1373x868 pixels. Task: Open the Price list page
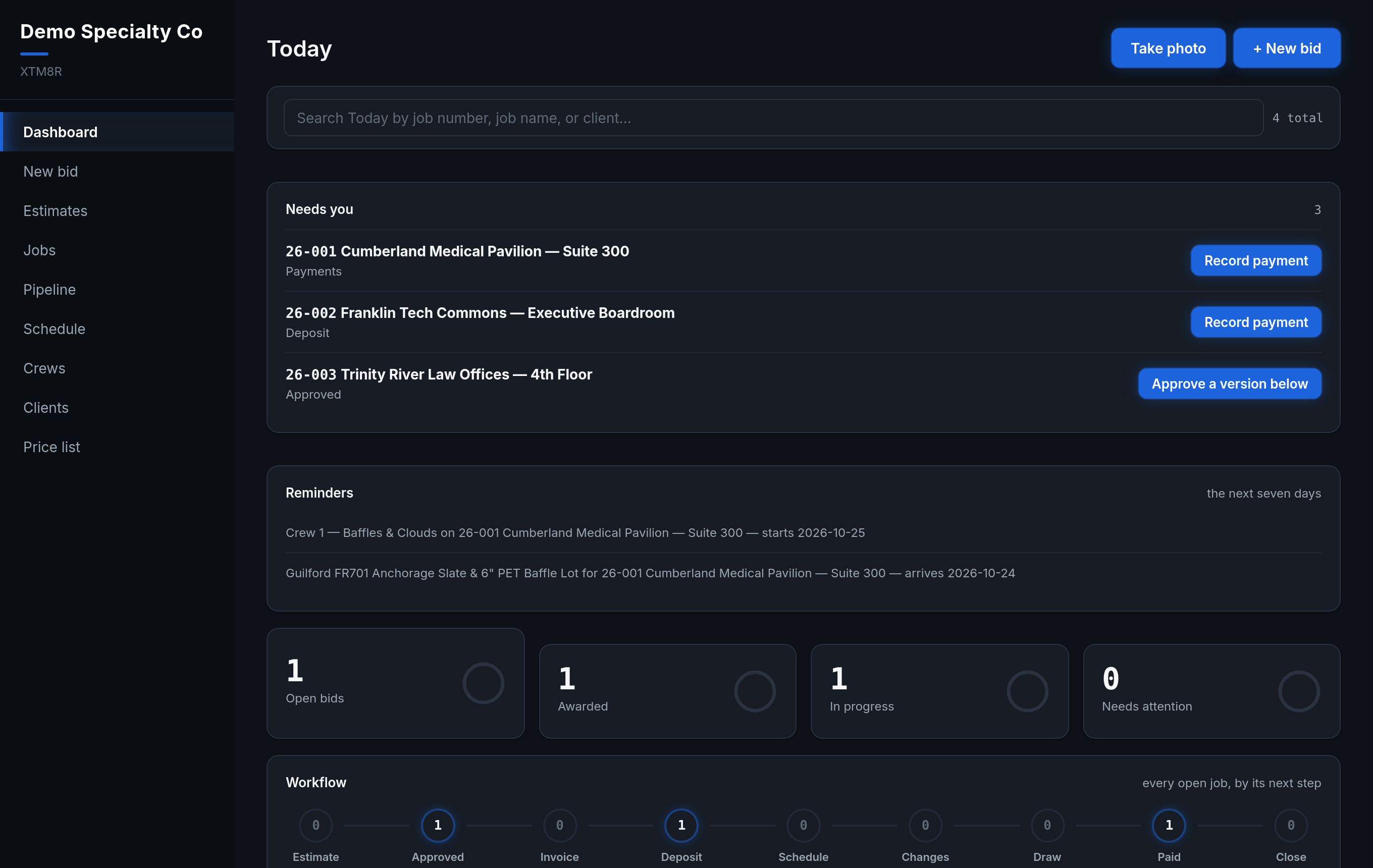point(117,446)
